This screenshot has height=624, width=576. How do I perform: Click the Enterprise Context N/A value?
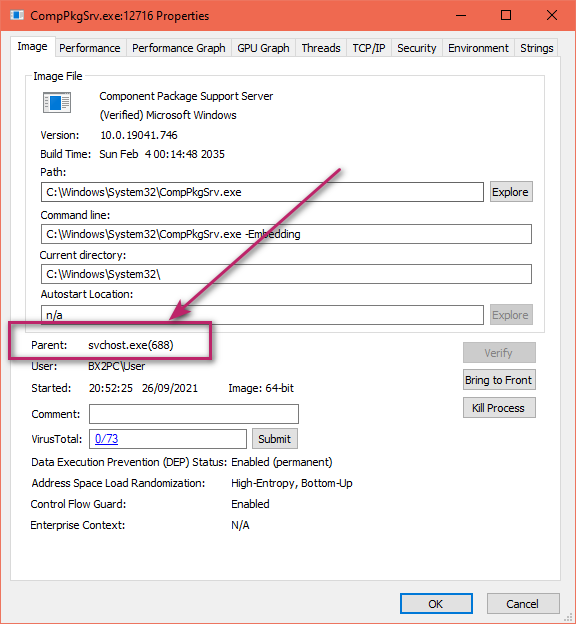click(x=240, y=525)
